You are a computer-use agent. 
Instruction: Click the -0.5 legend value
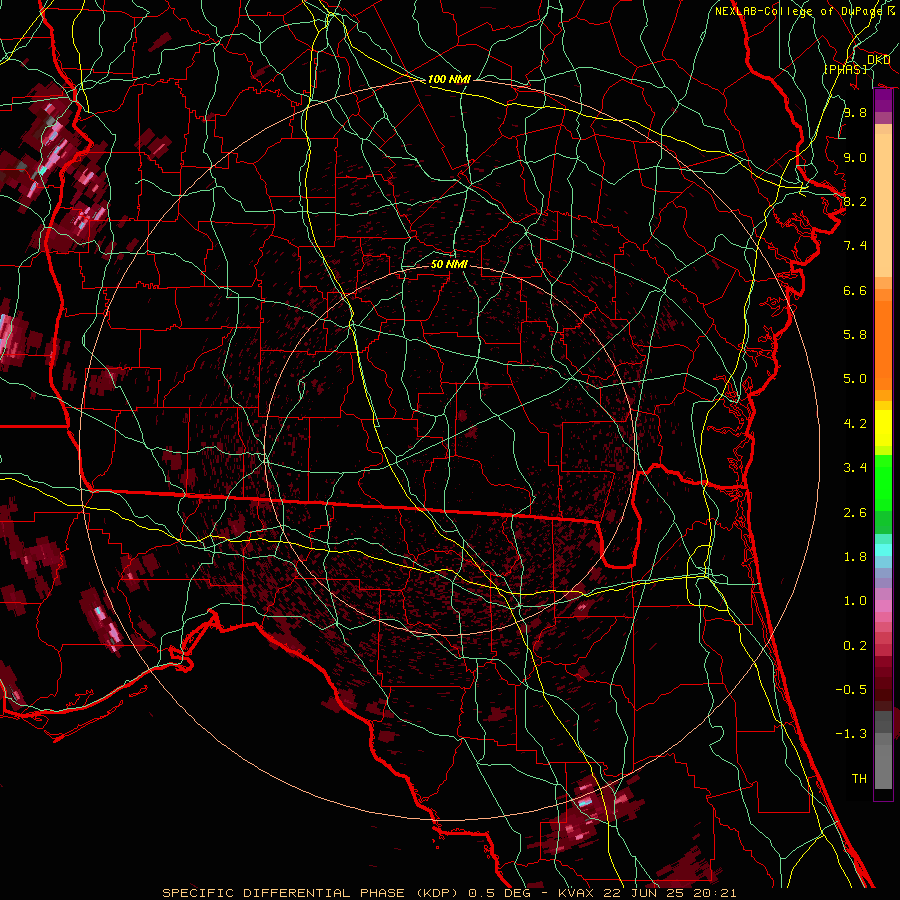851,690
